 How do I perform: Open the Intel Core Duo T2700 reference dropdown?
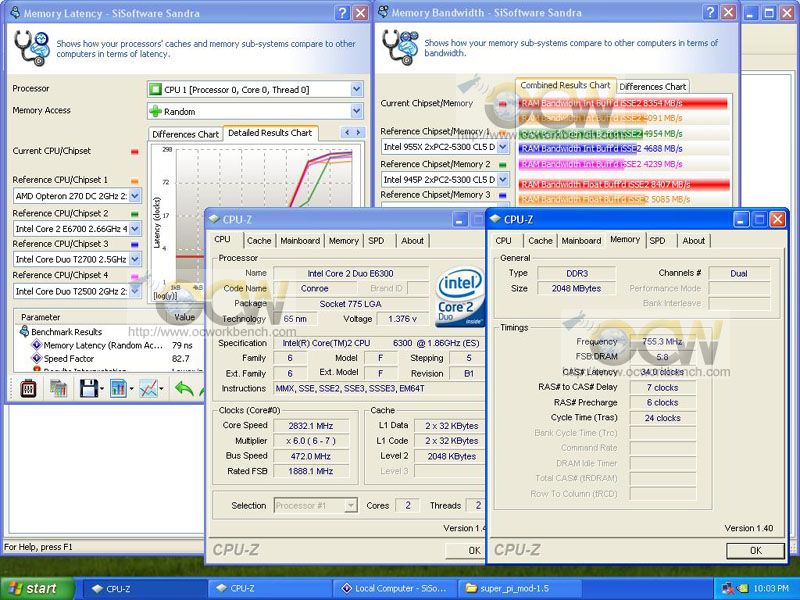pyautogui.click(x=135, y=259)
